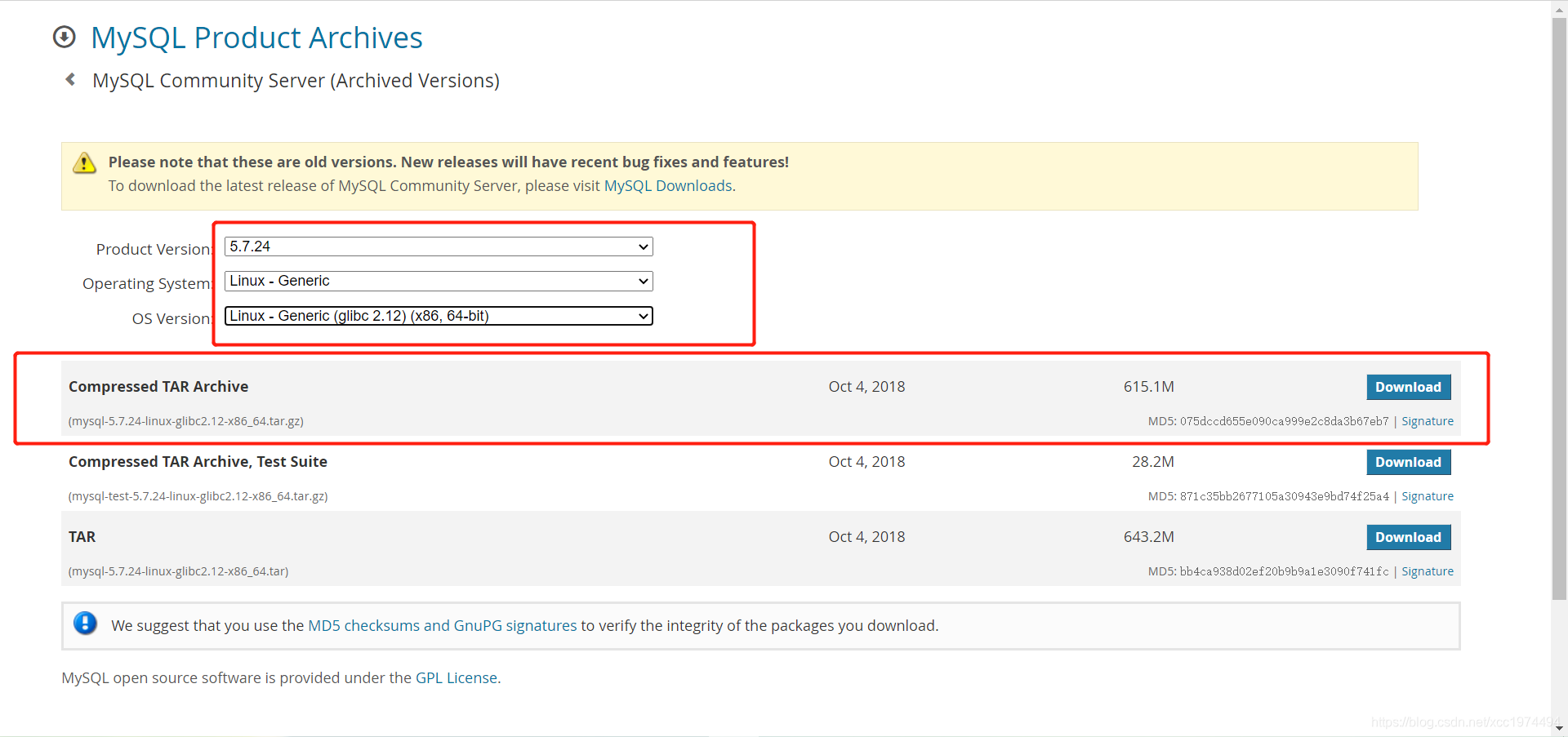Open the GPL License link
1568x737 pixels.
click(x=456, y=678)
